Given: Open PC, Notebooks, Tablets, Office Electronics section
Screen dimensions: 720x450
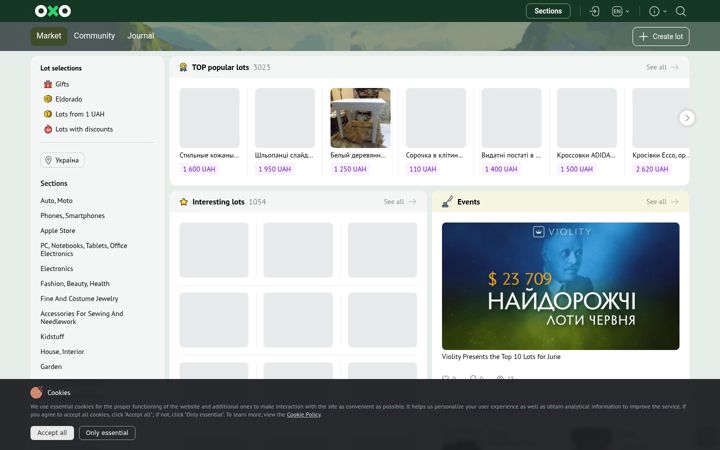Looking at the screenshot, I should pyautogui.click(x=84, y=250).
